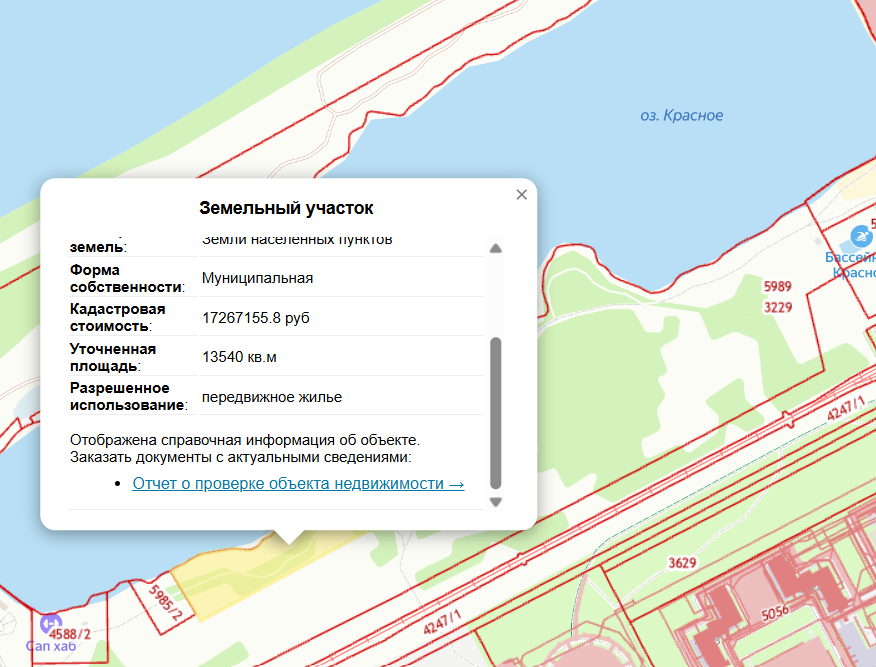Select parcel labeled 4588/2

70,633
